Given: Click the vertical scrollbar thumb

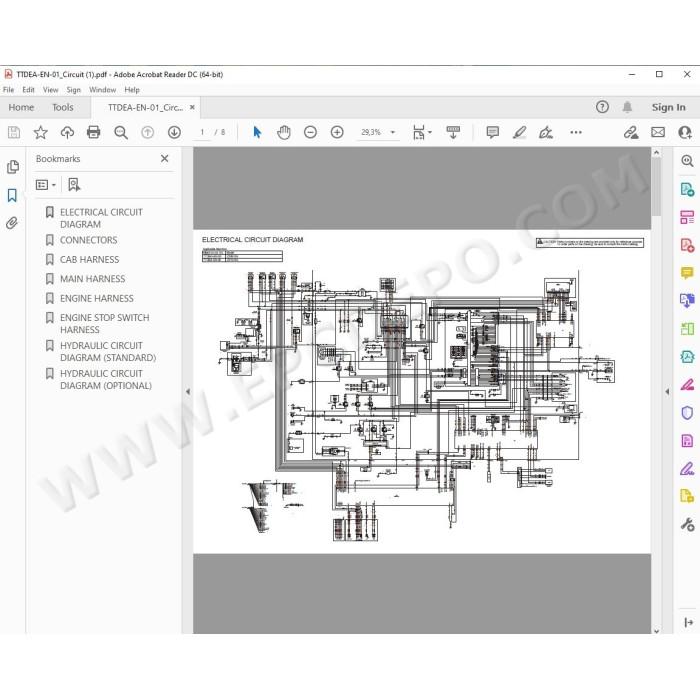Looking at the screenshot, I should (656, 187).
